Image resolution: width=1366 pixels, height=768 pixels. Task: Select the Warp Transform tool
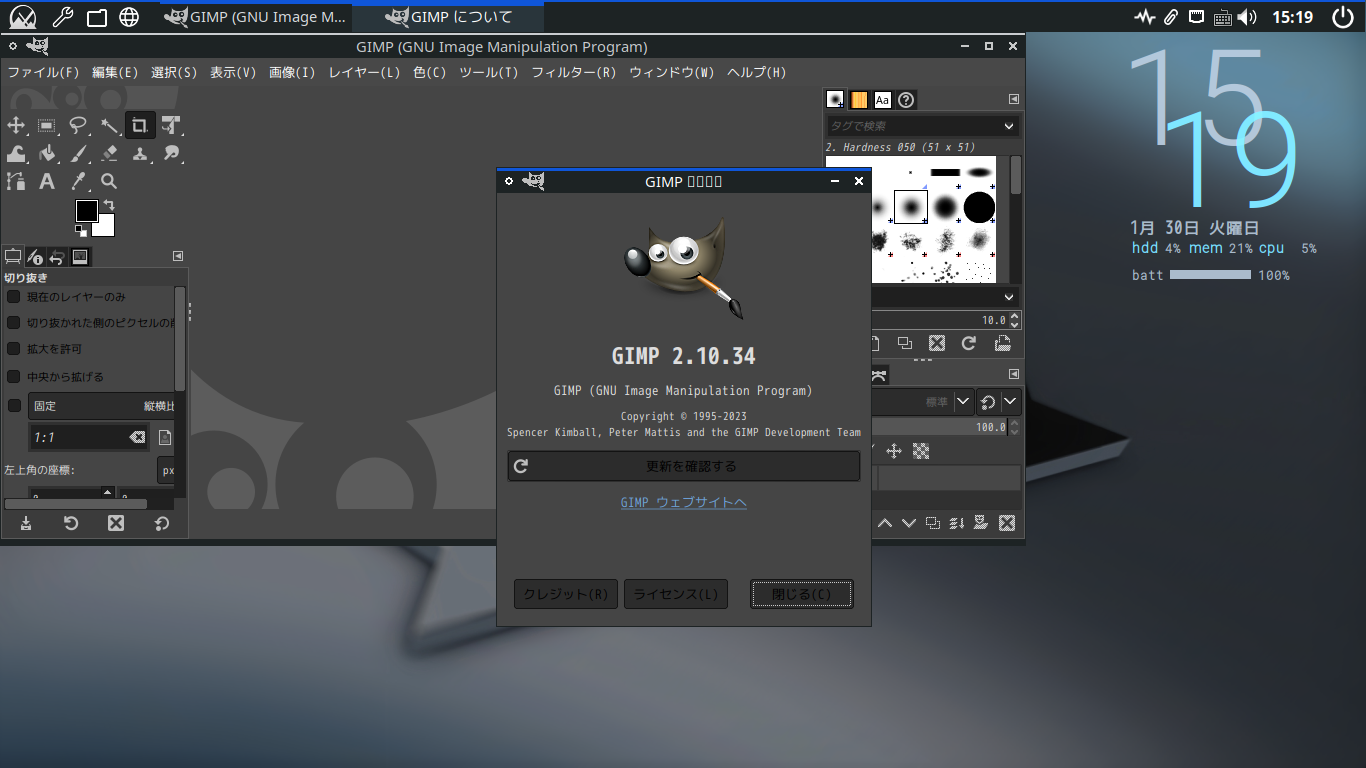16,153
